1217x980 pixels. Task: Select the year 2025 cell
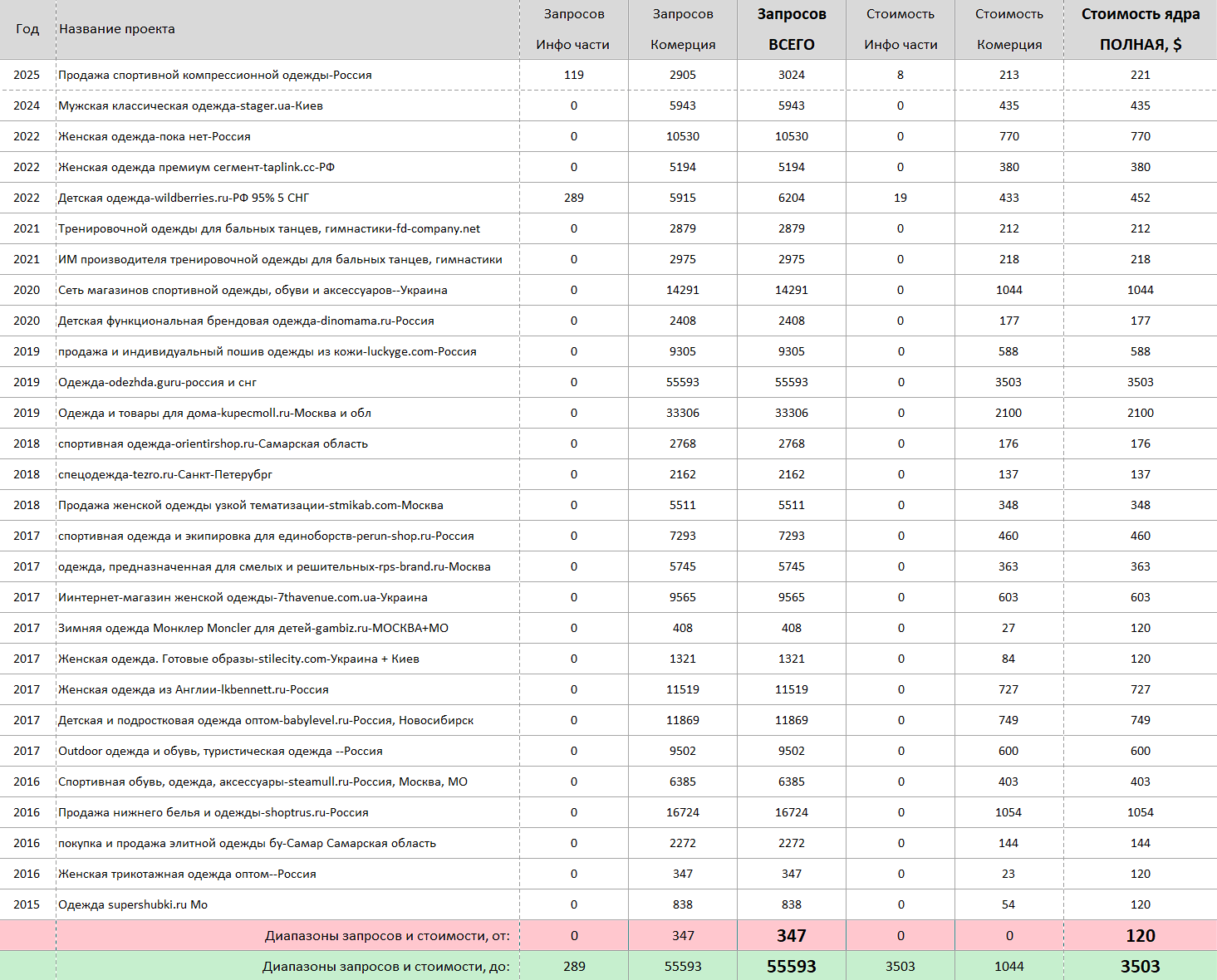[27, 75]
